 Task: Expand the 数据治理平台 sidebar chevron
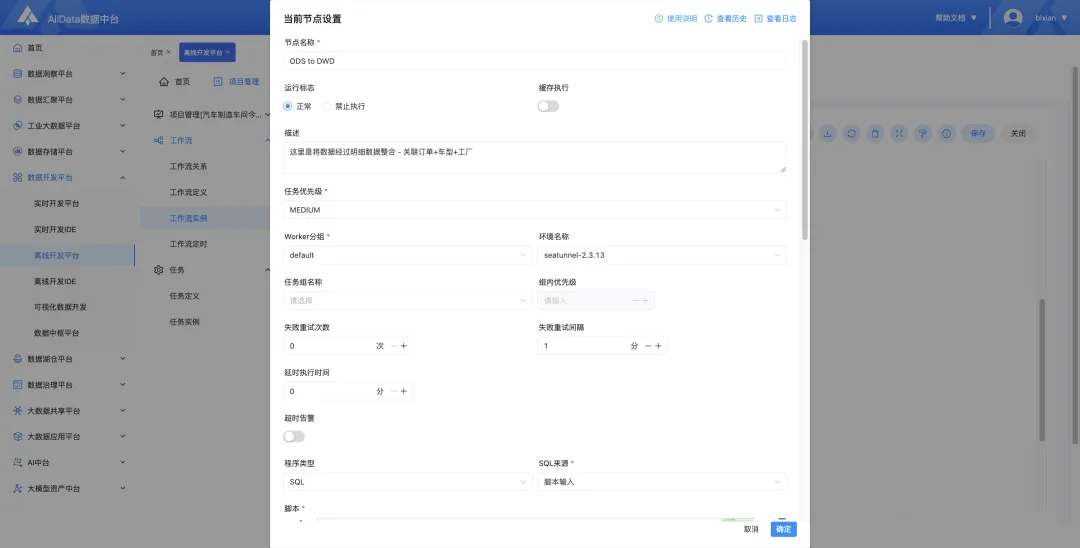(x=123, y=385)
